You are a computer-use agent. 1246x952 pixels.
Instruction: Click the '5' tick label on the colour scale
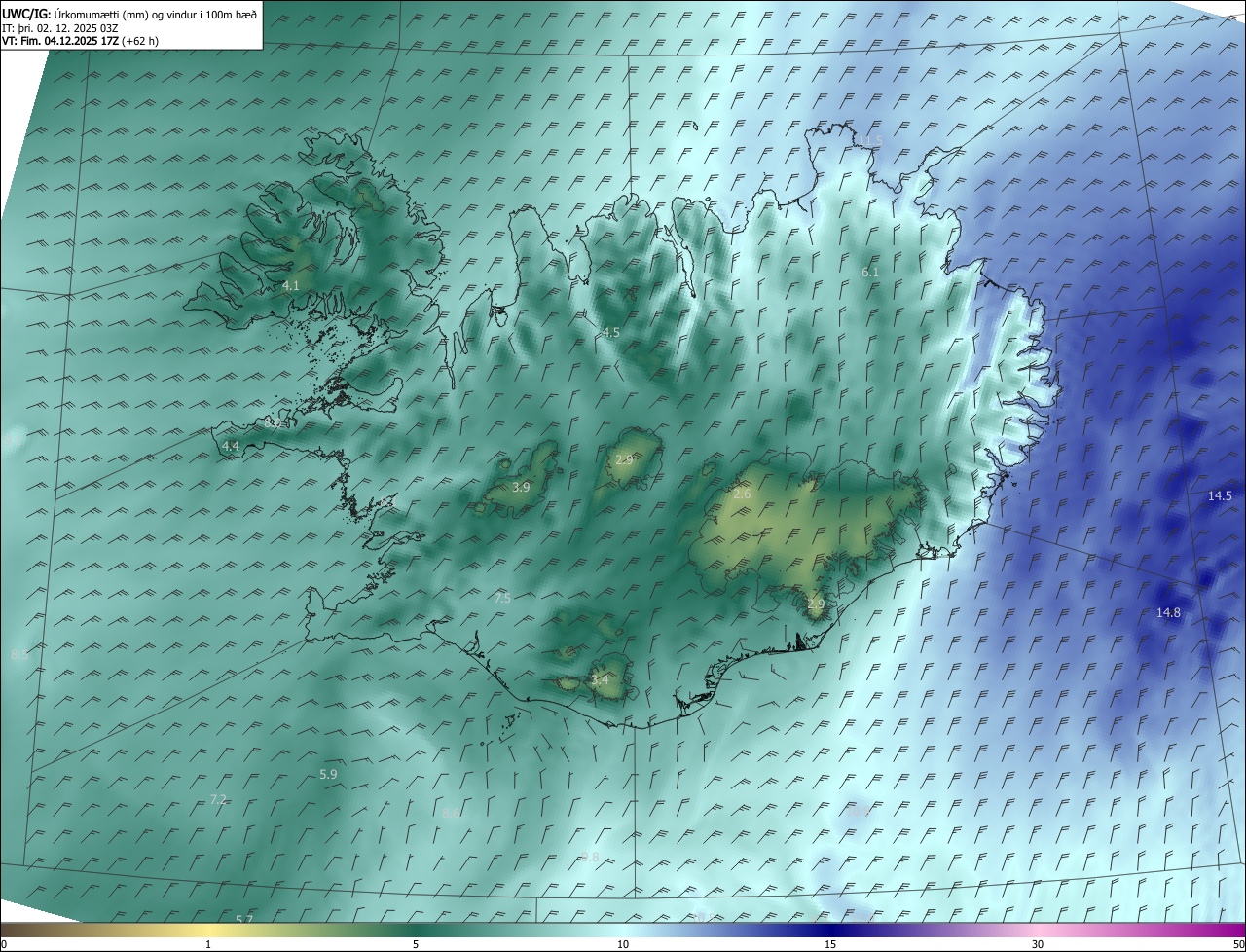coord(416,944)
